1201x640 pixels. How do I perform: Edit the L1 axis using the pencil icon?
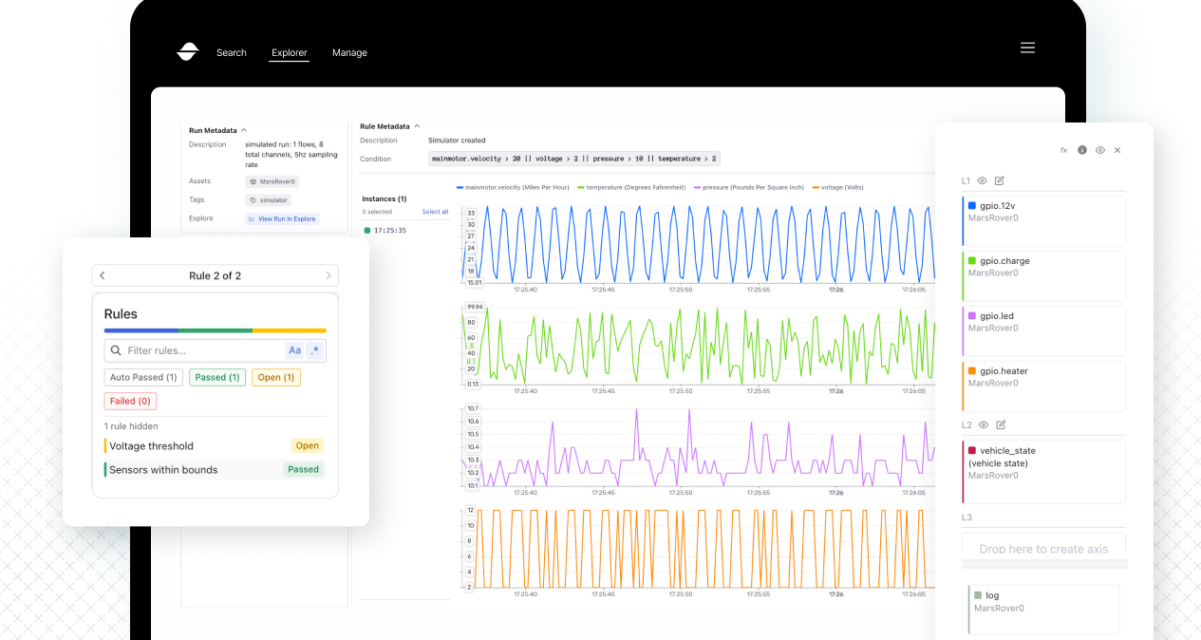click(1001, 181)
